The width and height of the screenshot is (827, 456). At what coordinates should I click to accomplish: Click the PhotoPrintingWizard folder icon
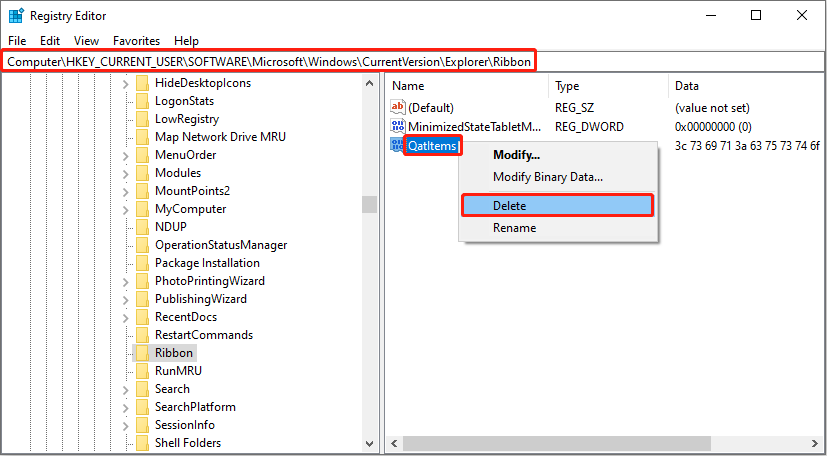142,280
